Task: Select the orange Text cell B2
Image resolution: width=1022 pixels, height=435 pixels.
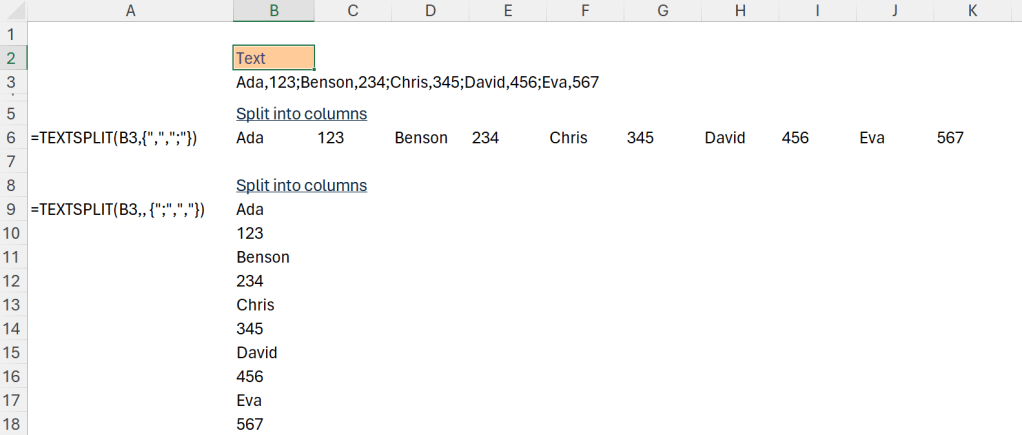Action: pos(273,58)
